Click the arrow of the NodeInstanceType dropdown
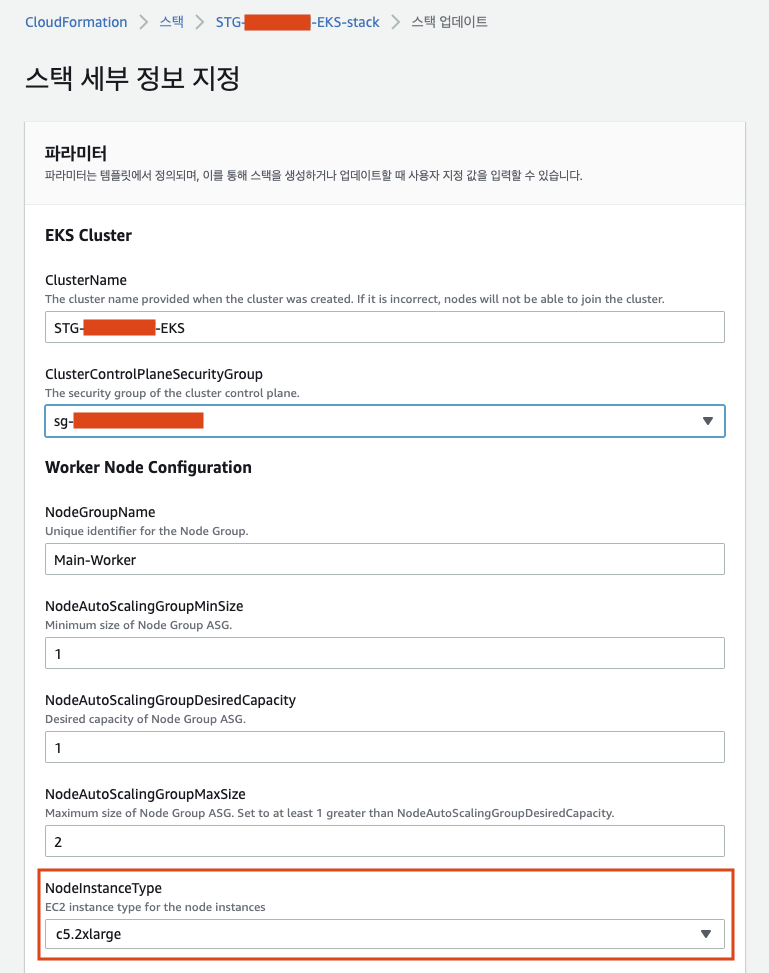The height and width of the screenshot is (973, 769). coord(706,934)
